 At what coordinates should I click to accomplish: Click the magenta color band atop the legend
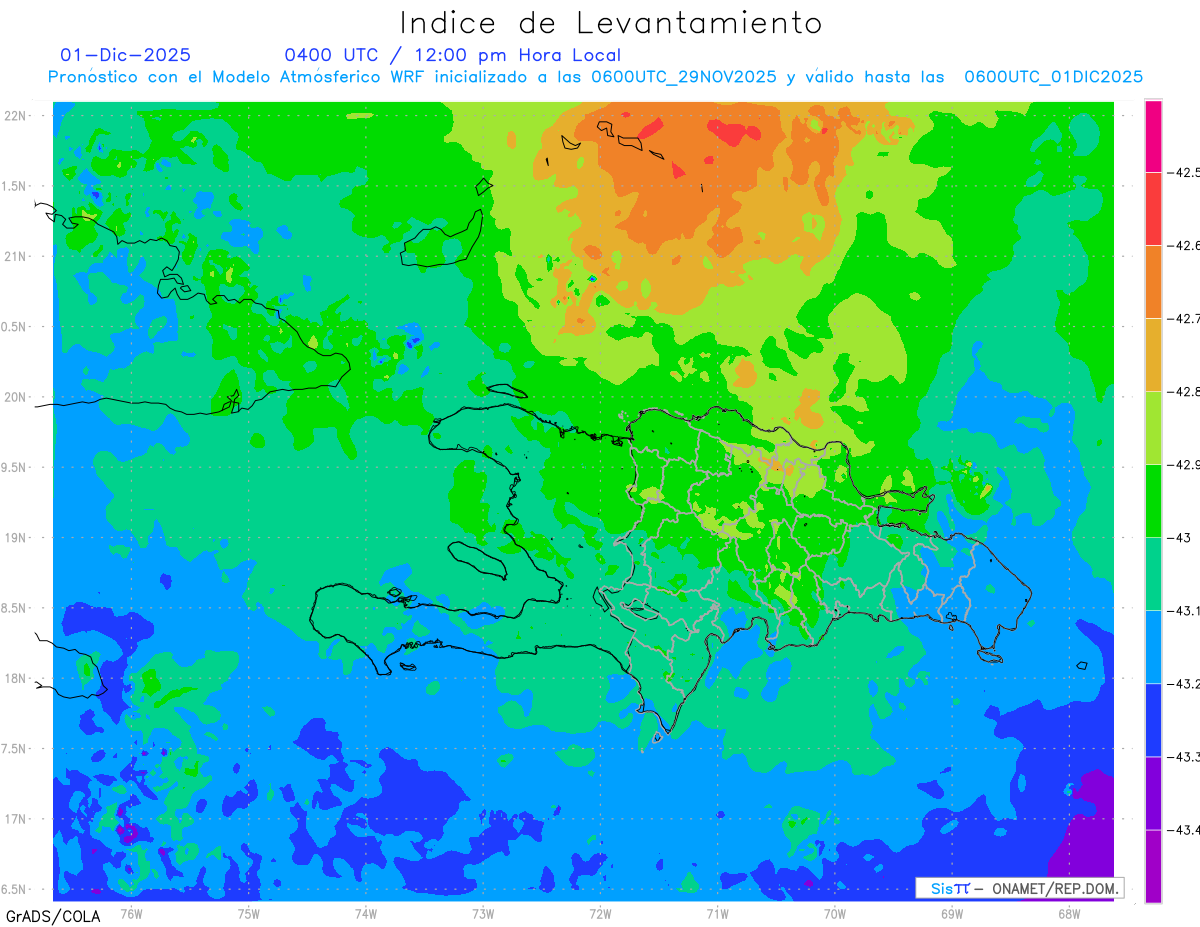tap(1153, 136)
